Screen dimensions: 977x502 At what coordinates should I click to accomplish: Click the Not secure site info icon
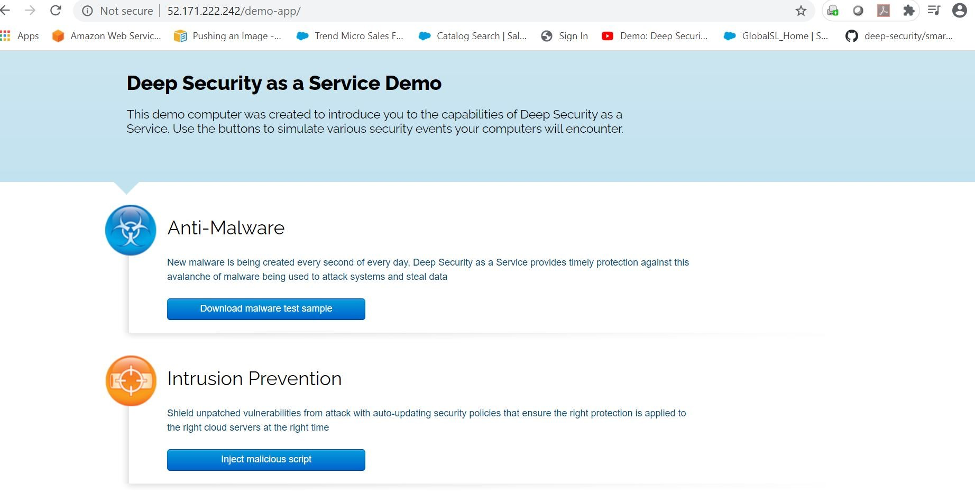[x=88, y=11]
